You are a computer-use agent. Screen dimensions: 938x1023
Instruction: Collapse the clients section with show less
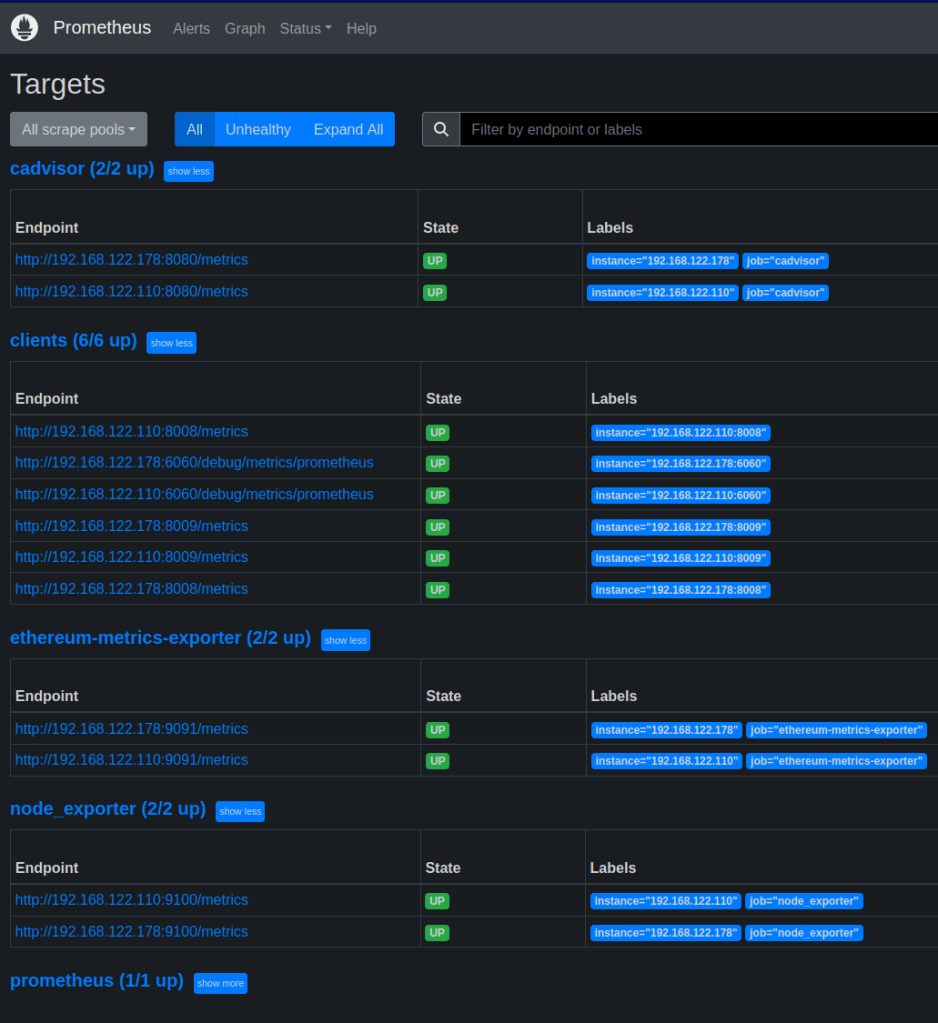click(x=171, y=343)
